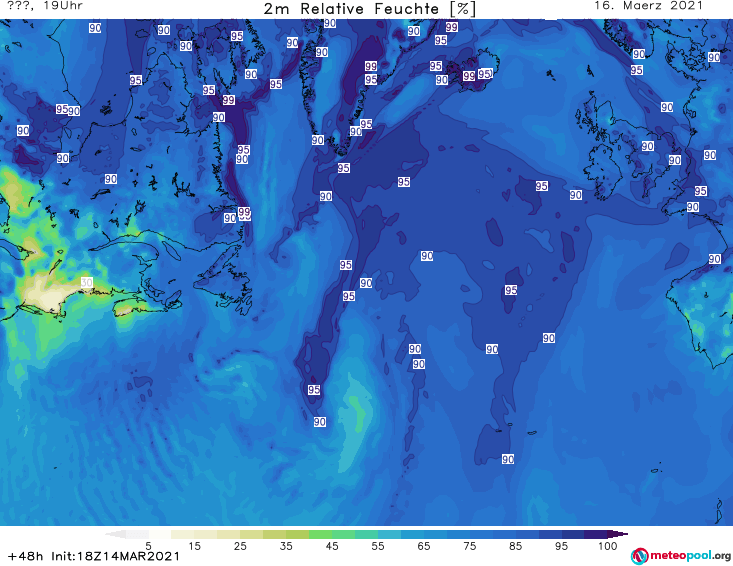Click legend value '65' on color scale
733x566 pixels.
(424, 545)
